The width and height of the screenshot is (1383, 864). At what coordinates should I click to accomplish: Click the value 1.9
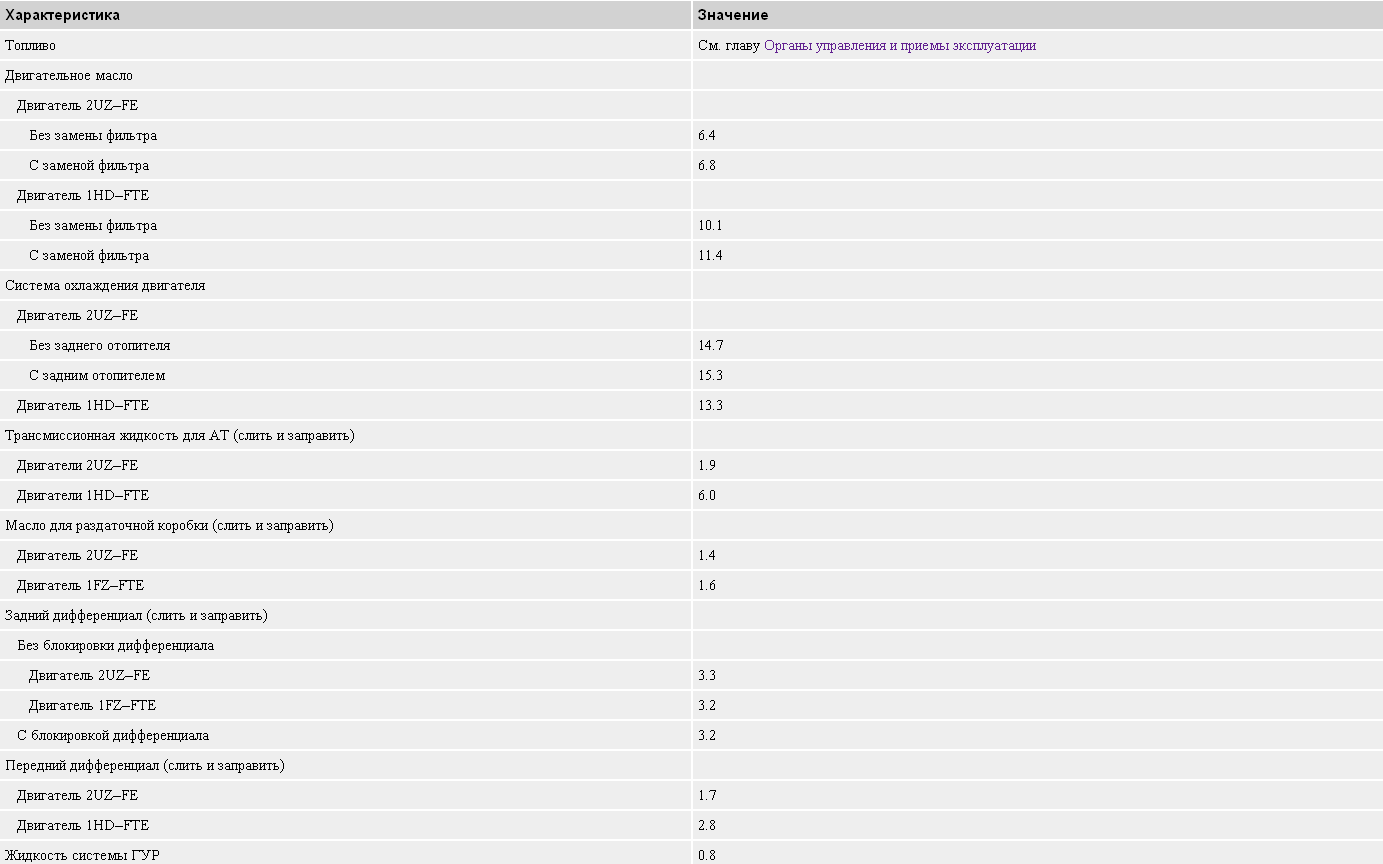(707, 465)
